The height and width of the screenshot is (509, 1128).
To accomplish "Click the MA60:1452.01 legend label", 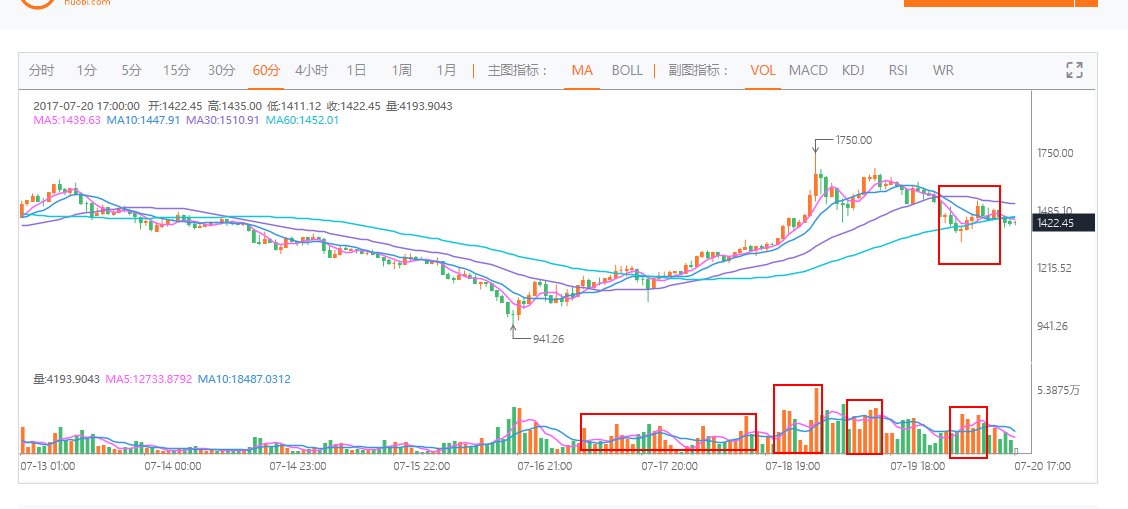I will tap(302, 120).
